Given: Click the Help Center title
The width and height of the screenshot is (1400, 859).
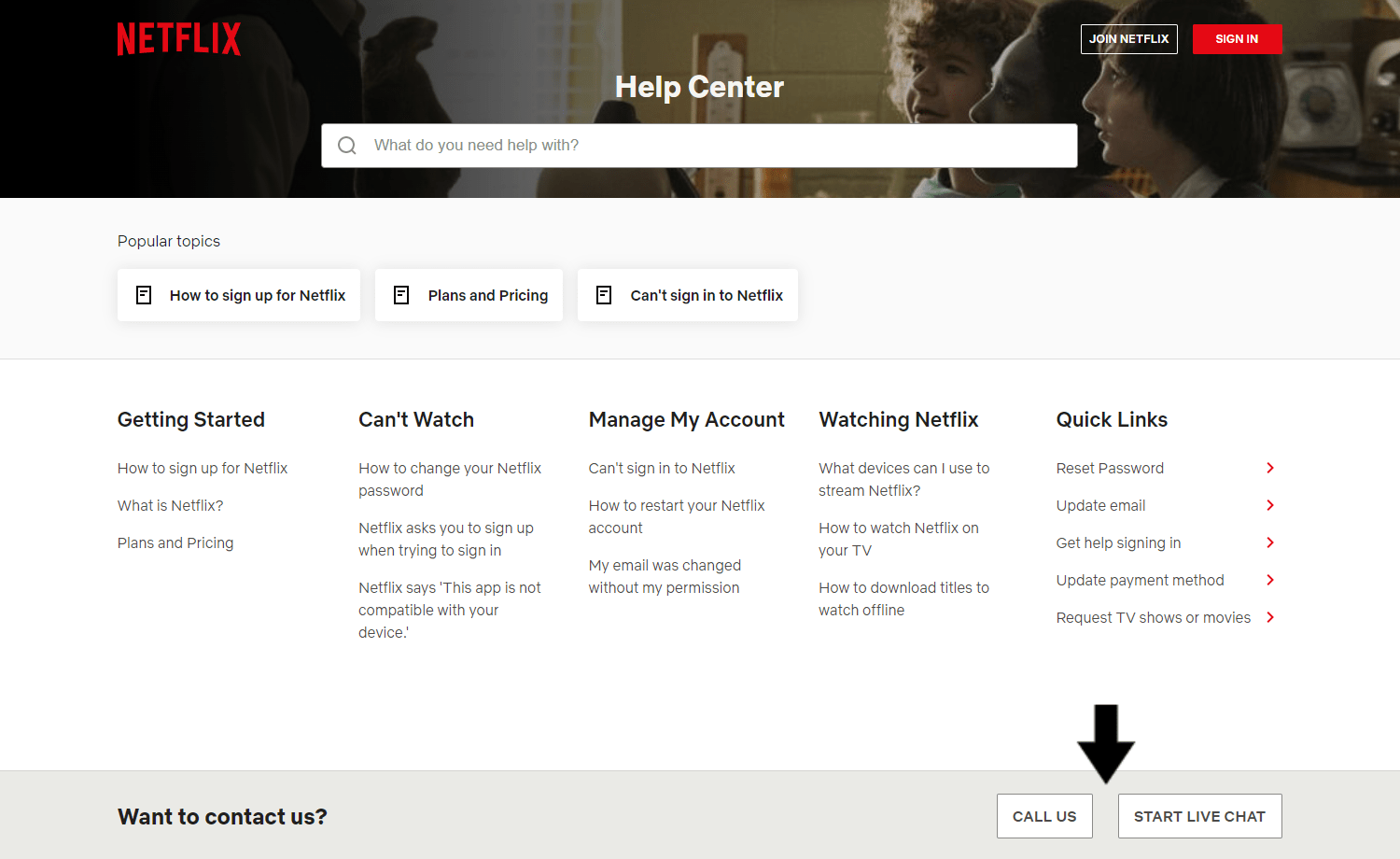Looking at the screenshot, I should click(x=699, y=87).
